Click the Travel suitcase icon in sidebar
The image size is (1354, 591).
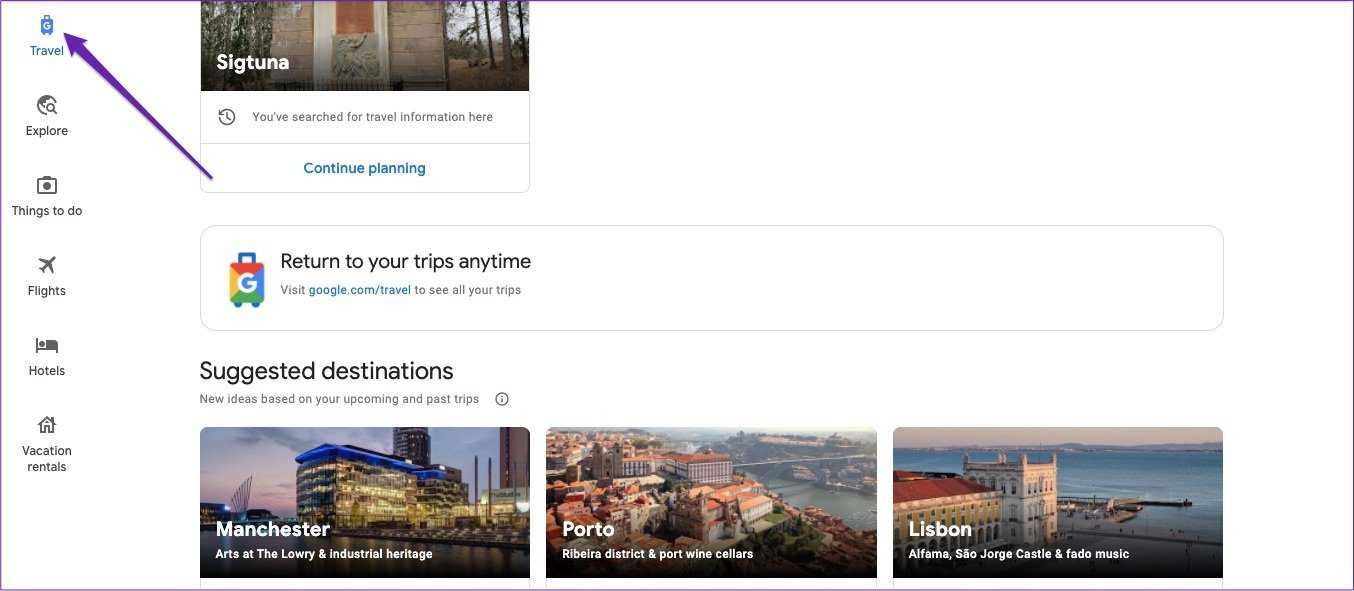tap(47, 25)
